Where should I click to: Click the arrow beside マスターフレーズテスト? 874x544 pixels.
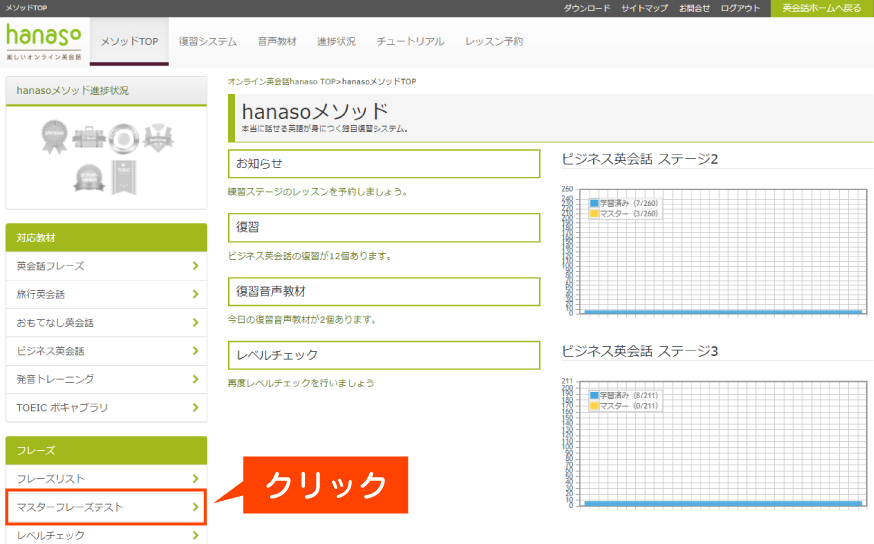[195, 507]
